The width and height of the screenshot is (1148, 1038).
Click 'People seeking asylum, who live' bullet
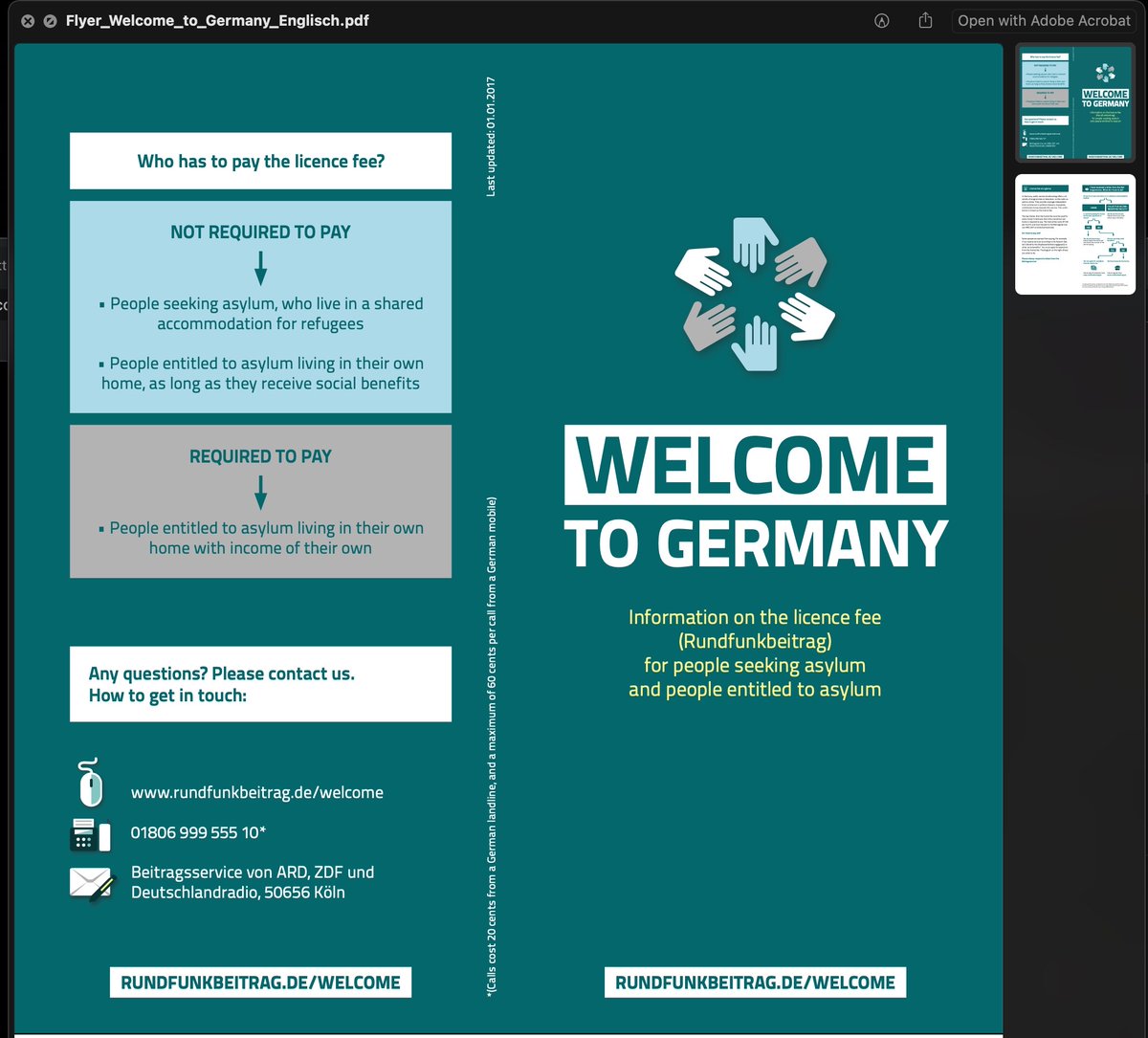(x=260, y=313)
